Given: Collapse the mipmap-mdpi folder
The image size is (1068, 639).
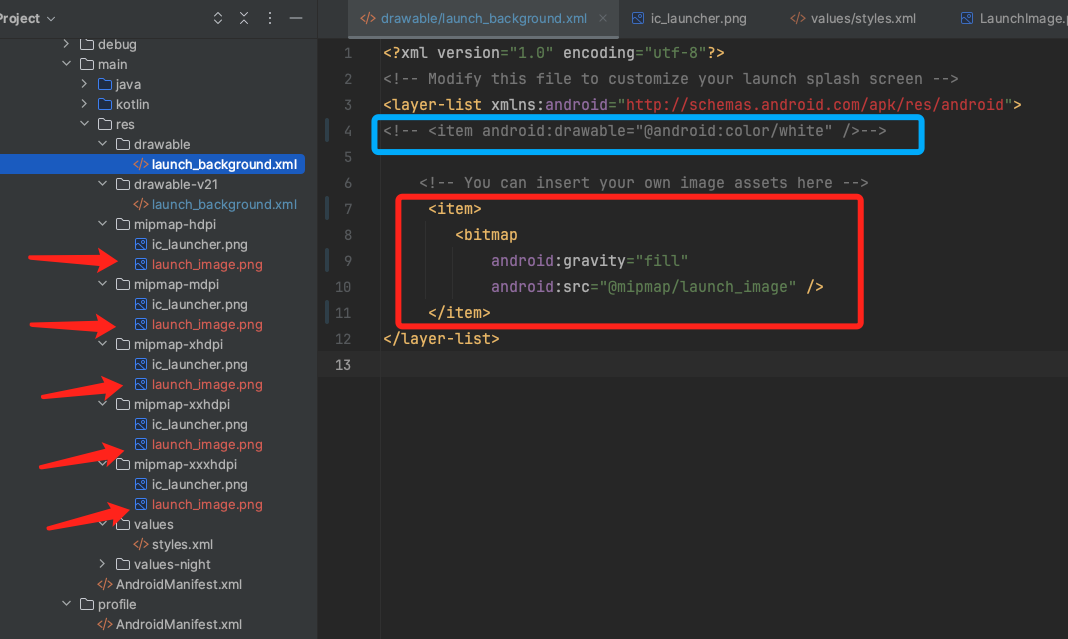Looking at the screenshot, I should (x=103, y=284).
